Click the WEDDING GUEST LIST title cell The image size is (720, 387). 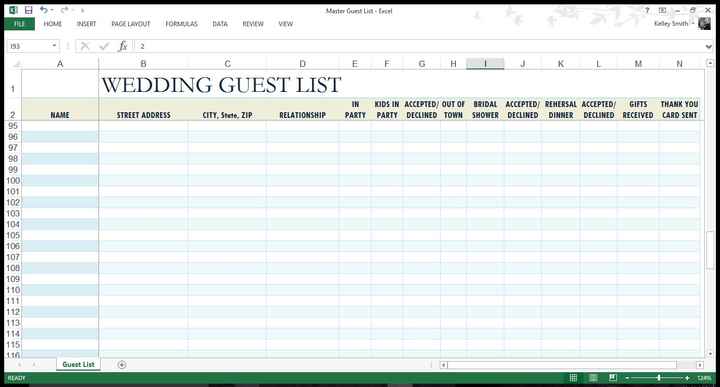tap(221, 85)
